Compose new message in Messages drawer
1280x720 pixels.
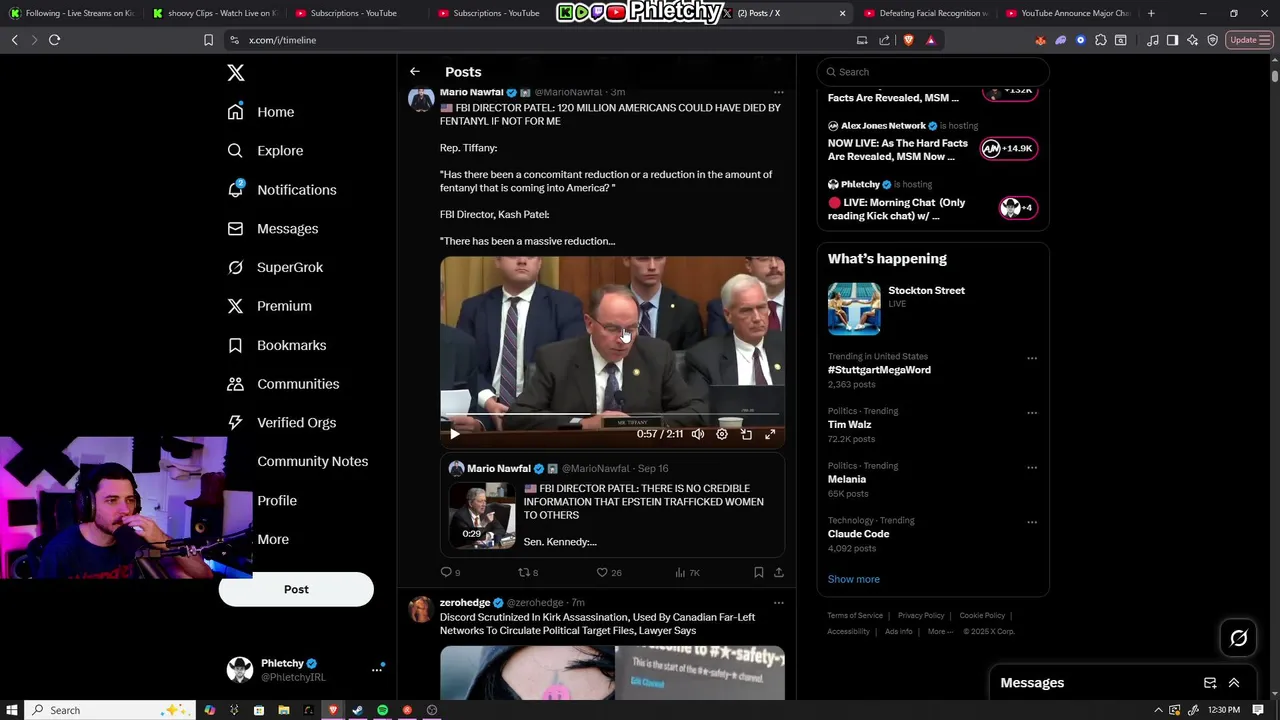(x=1210, y=683)
